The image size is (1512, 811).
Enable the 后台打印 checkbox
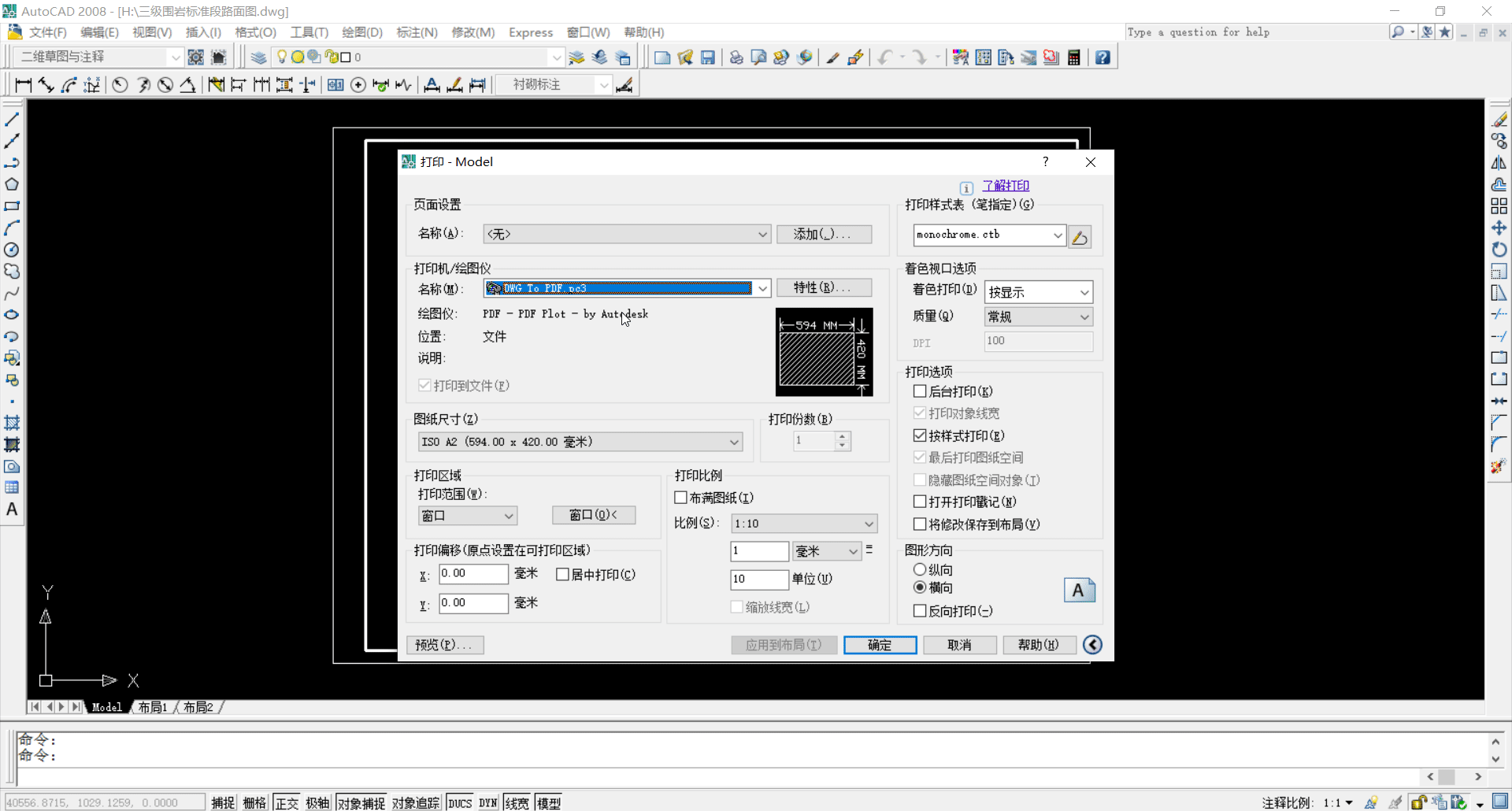point(919,391)
